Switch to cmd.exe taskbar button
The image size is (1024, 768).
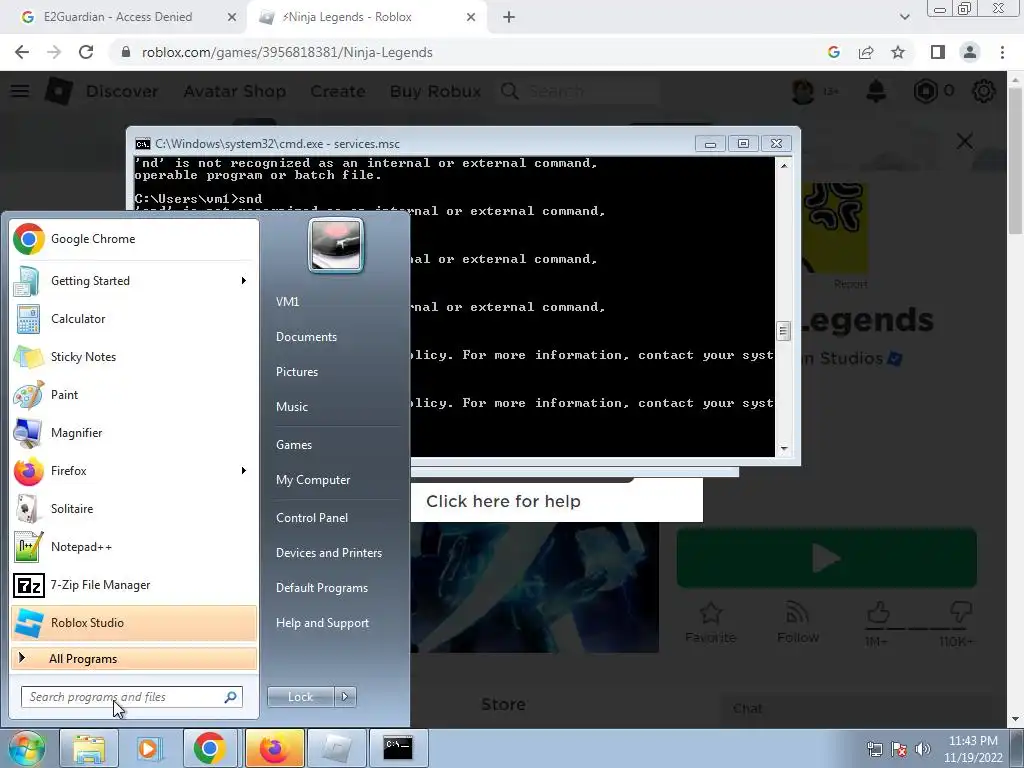coord(398,748)
